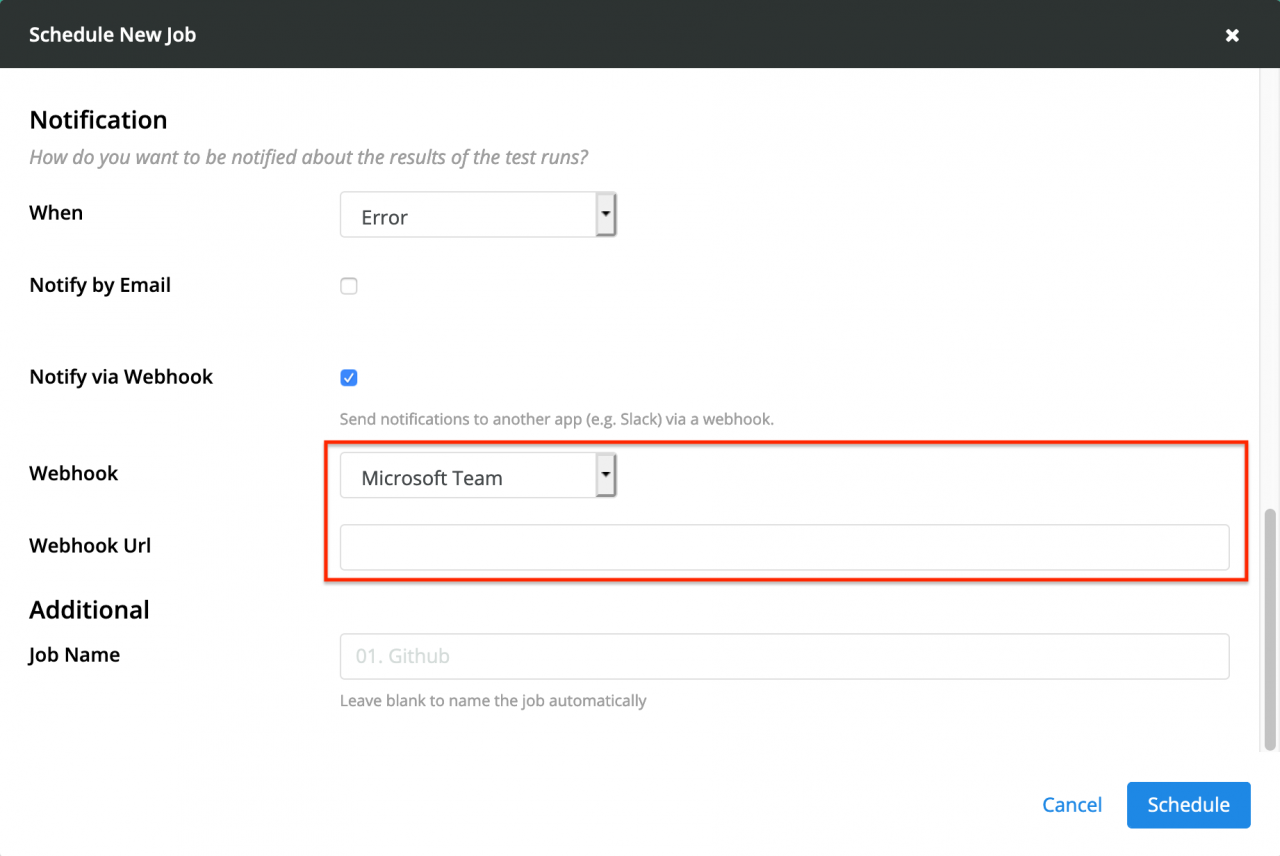
Task: Enable the Notify by Email checkbox
Action: click(349, 286)
